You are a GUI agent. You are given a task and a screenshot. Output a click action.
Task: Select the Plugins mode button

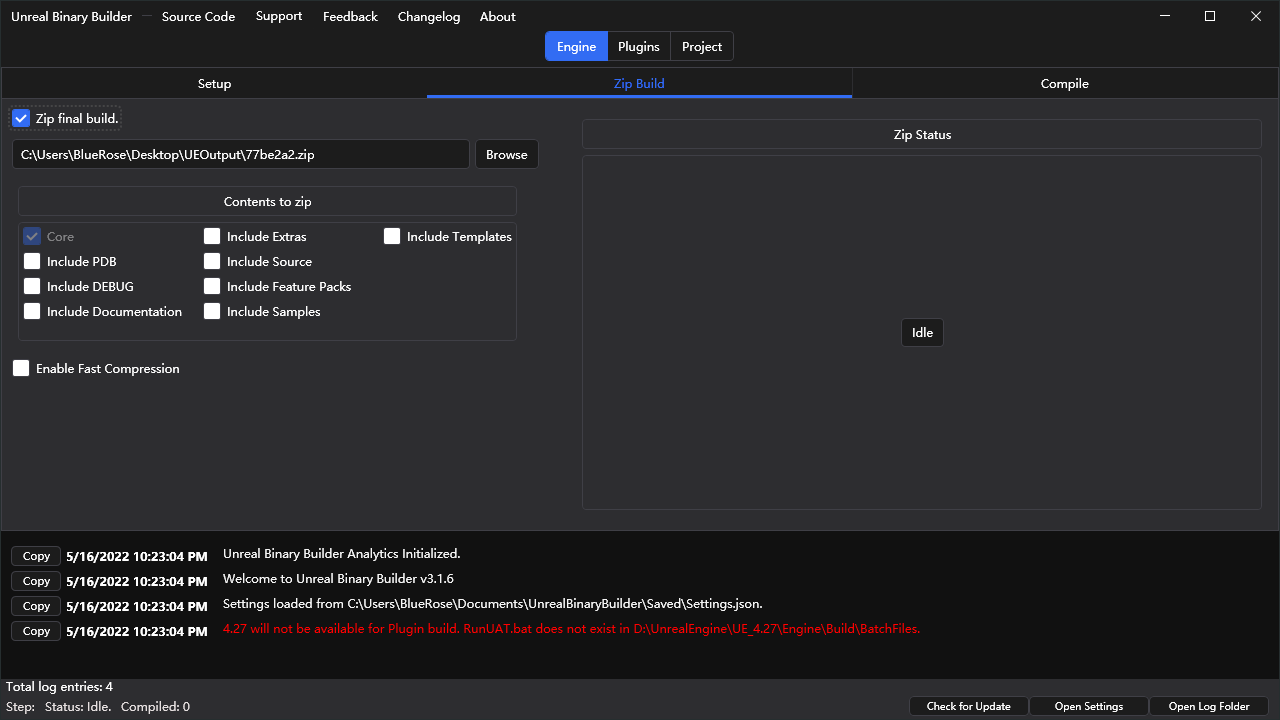pos(638,47)
